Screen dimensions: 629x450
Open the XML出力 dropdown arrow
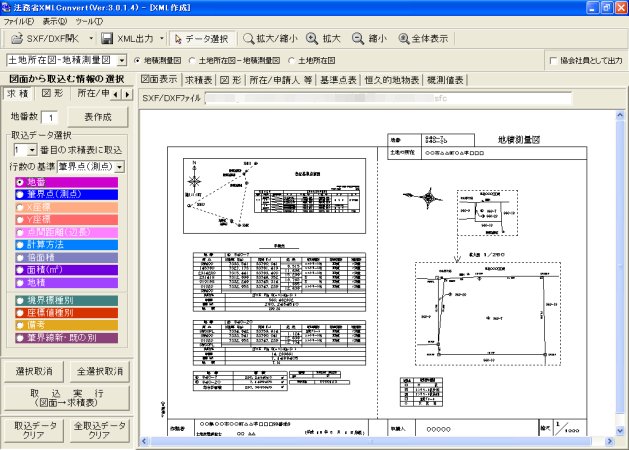[x=162, y=39]
